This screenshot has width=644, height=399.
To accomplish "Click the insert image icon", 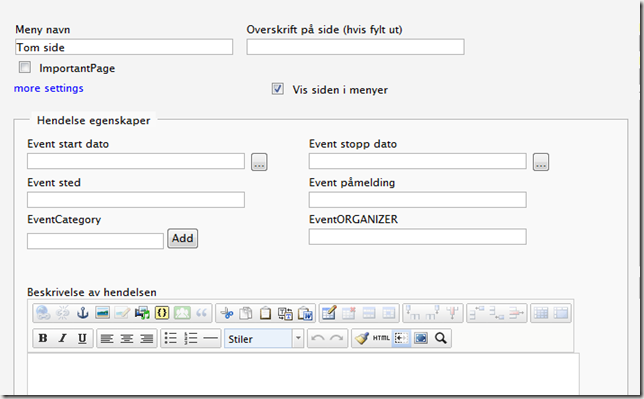I will [102, 313].
